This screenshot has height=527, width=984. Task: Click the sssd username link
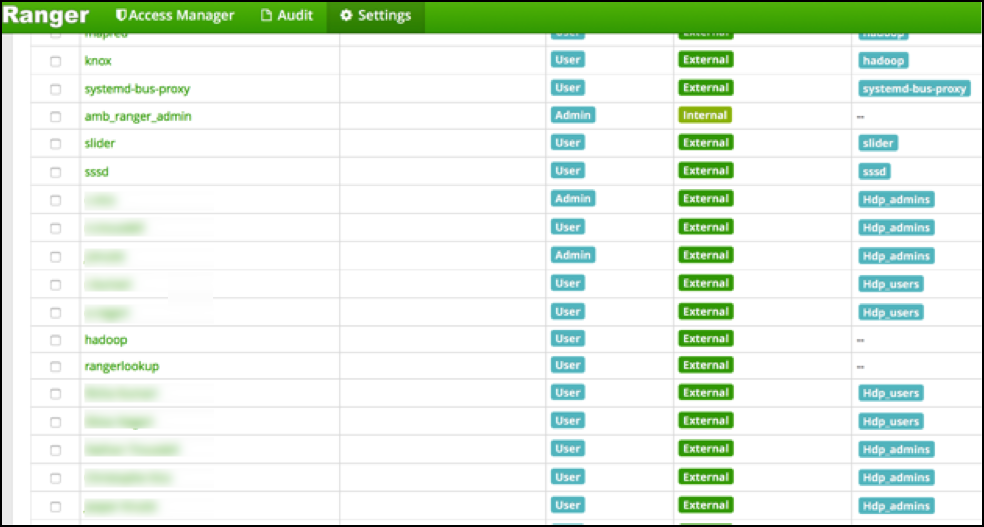tap(98, 172)
